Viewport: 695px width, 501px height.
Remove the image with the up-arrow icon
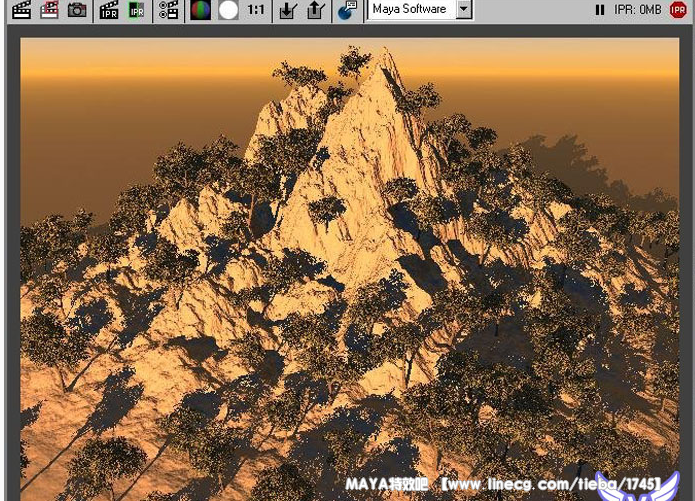coord(315,10)
